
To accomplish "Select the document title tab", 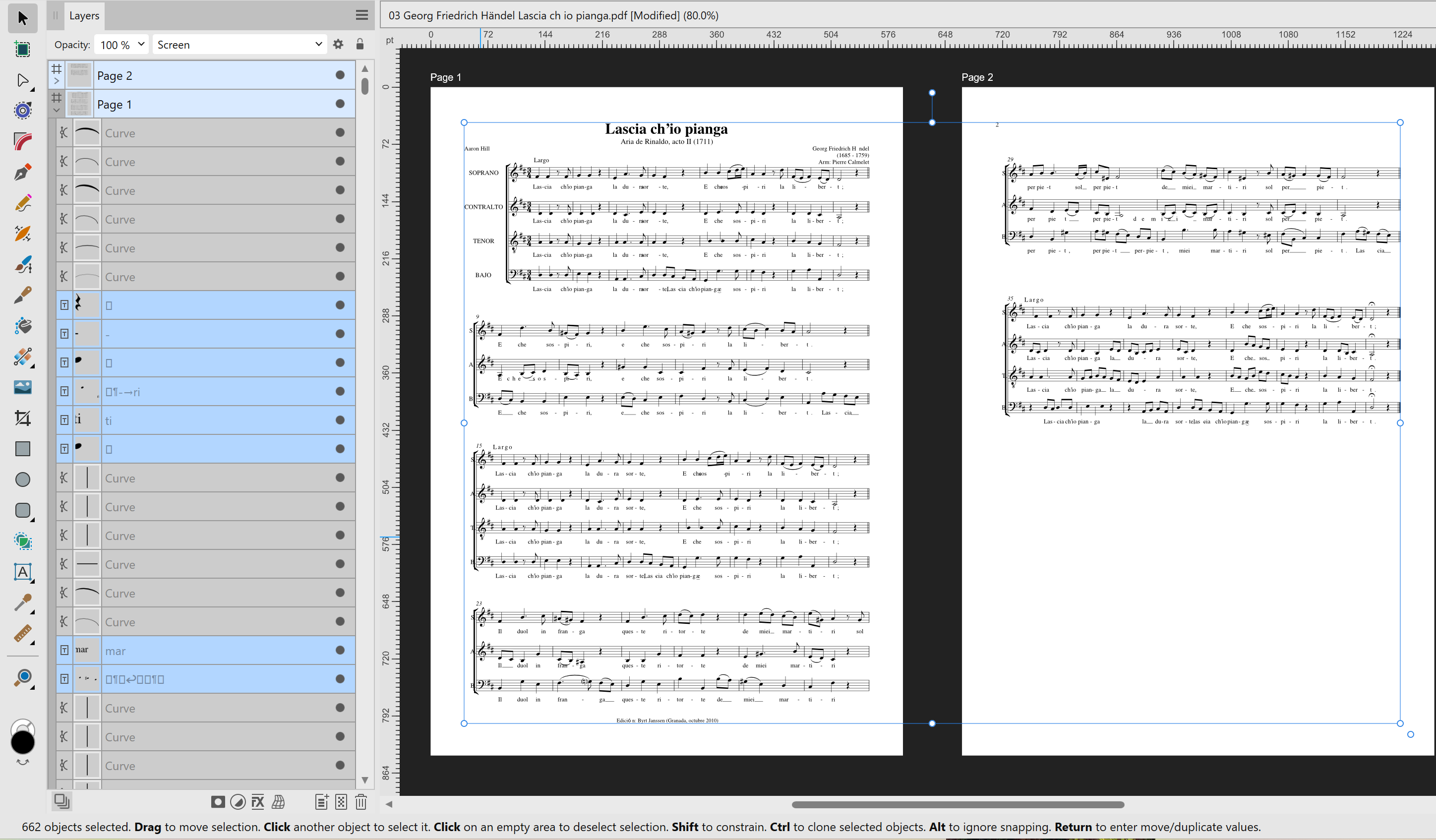I will [x=553, y=15].
